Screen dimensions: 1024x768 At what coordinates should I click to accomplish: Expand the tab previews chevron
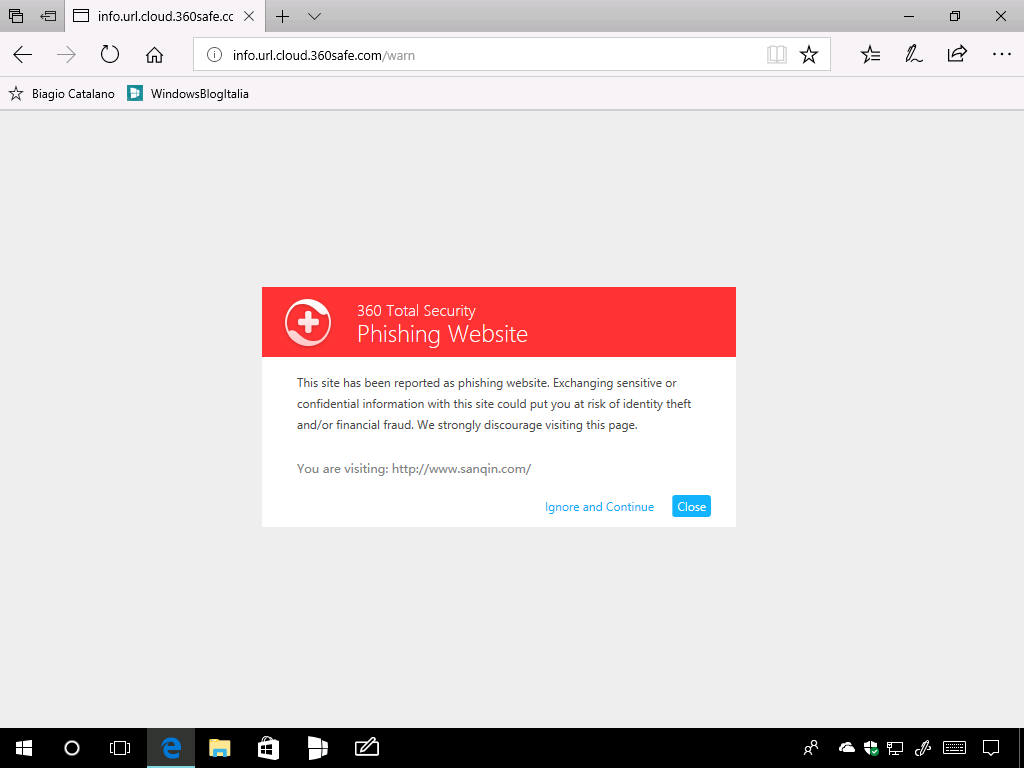pos(314,16)
